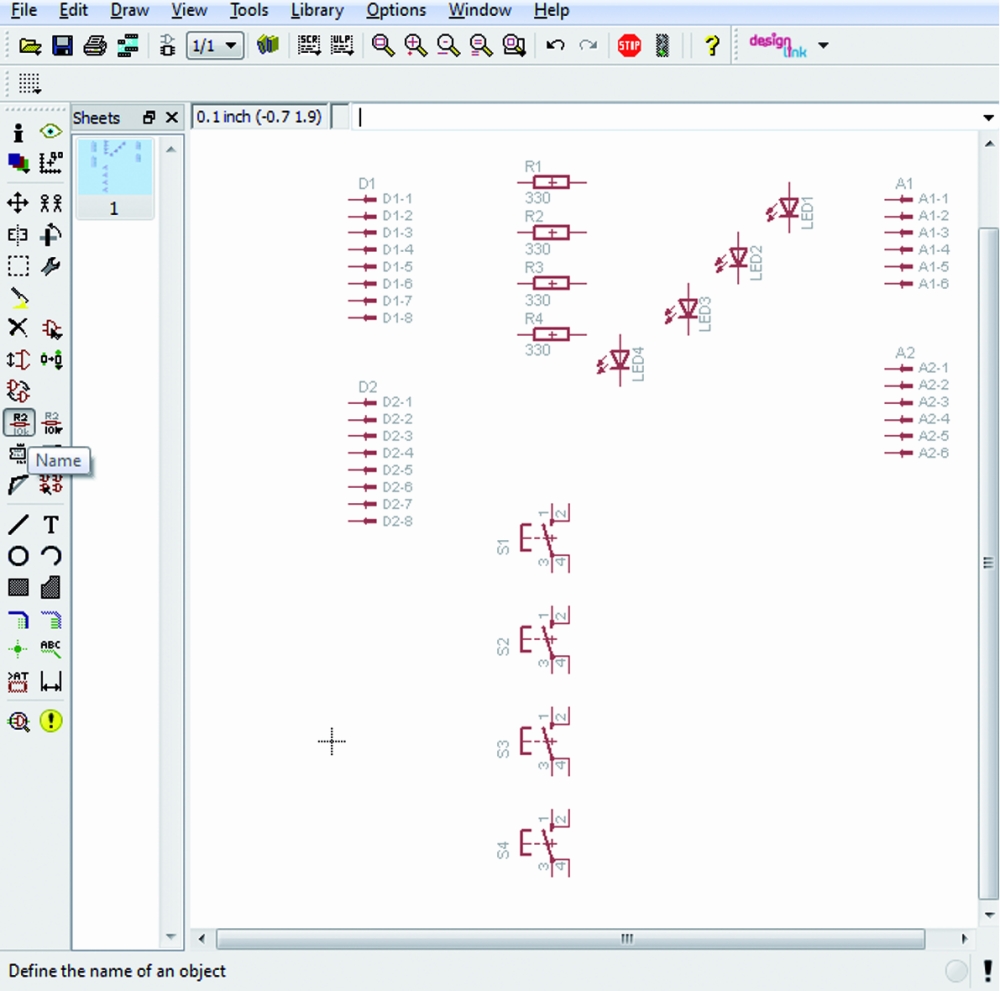Toggle the grid settings button
Screen dimensions: 1000x991
point(29,83)
